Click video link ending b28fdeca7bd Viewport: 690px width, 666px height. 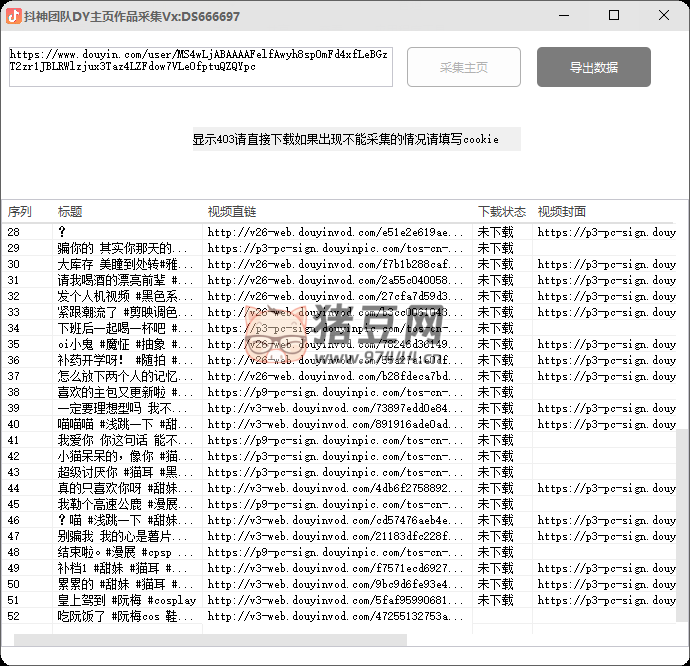pyautogui.click(x=335, y=376)
